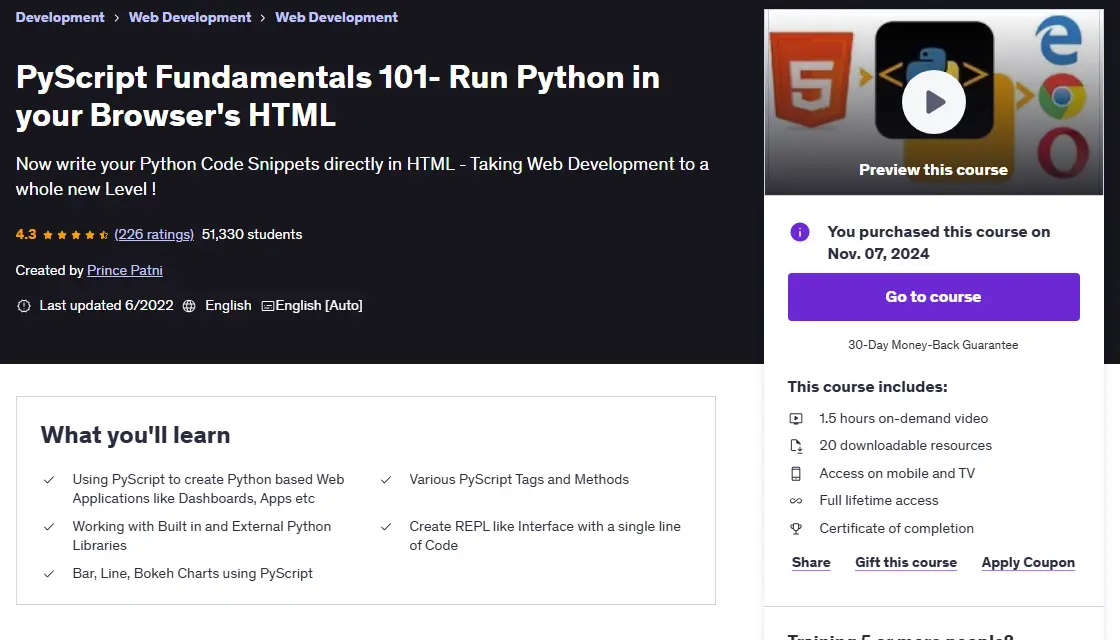Click the mobile device access icon
The height and width of the screenshot is (640, 1120).
pos(796,474)
